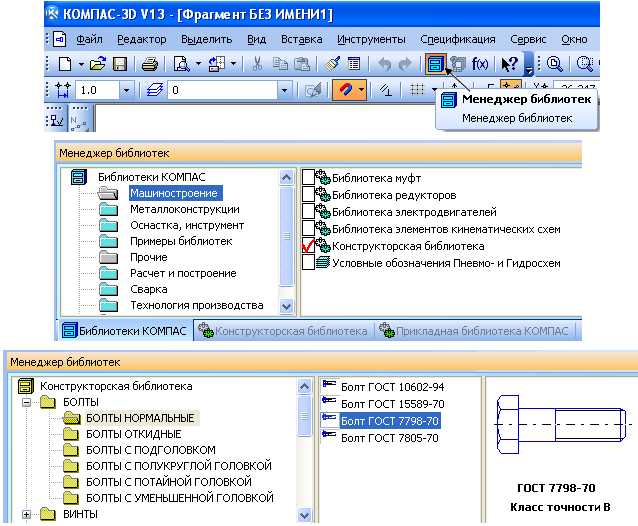Select the Металлоконструкции folder
The image size is (638, 526).
tap(185, 210)
